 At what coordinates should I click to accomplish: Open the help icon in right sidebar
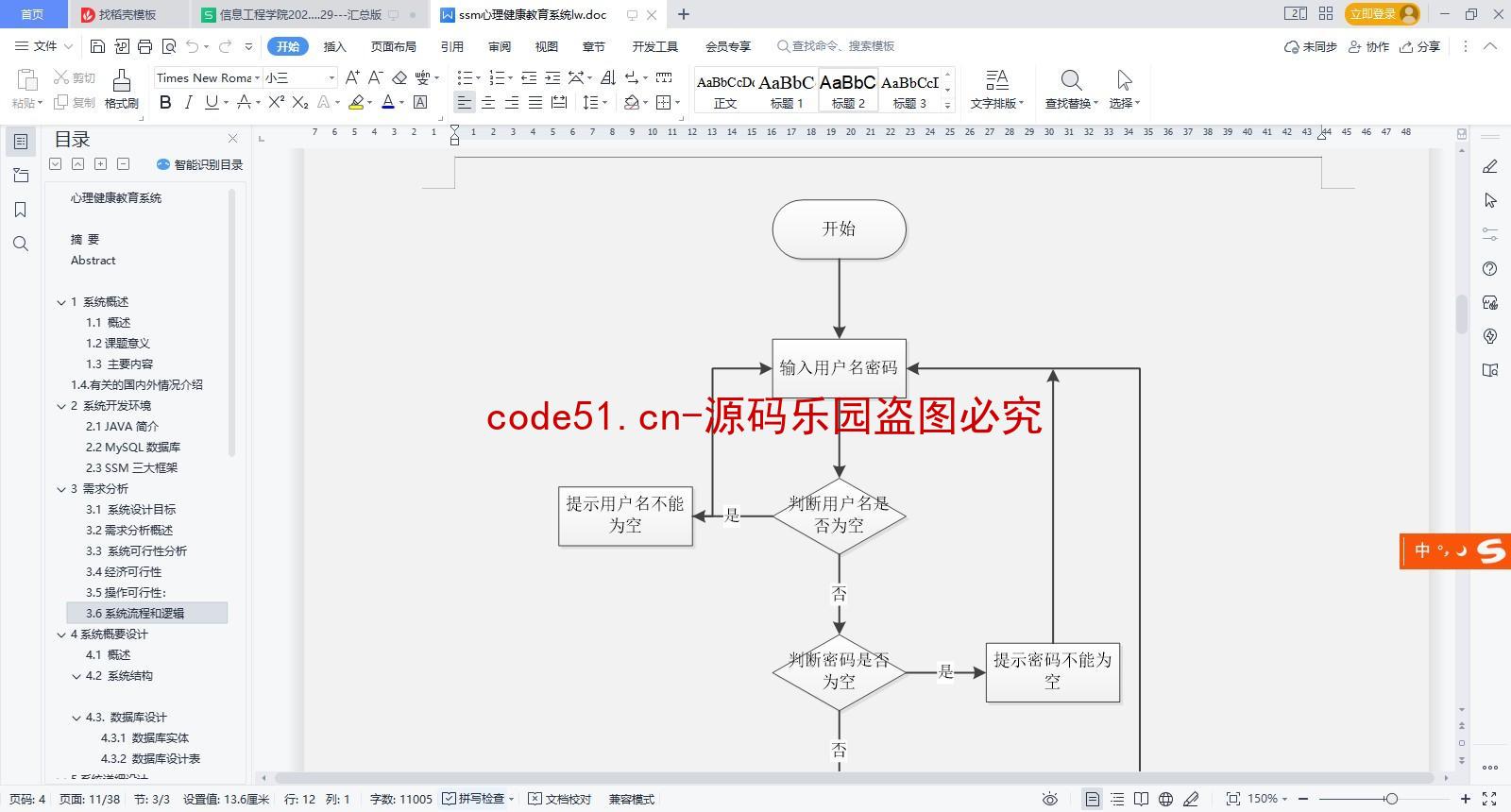pyautogui.click(x=1490, y=269)
